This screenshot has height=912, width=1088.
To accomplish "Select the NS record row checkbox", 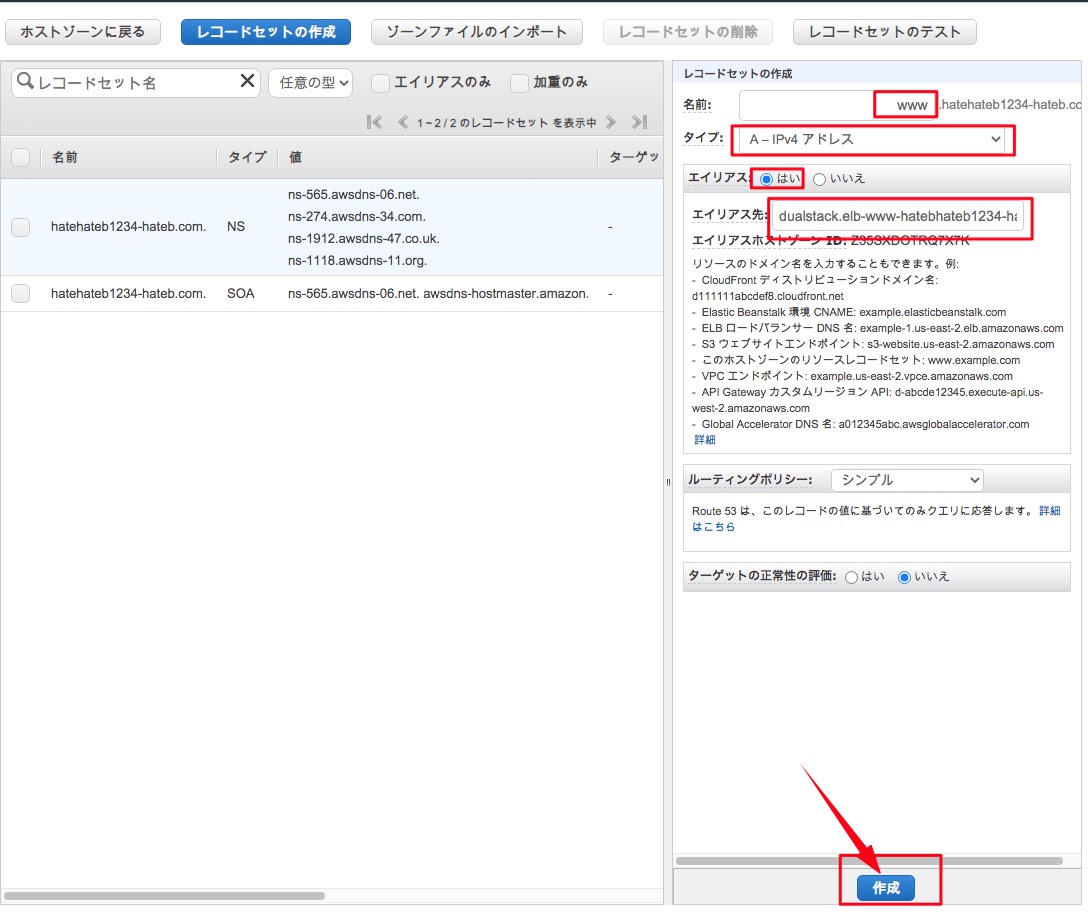I will [x=21, y=227].
